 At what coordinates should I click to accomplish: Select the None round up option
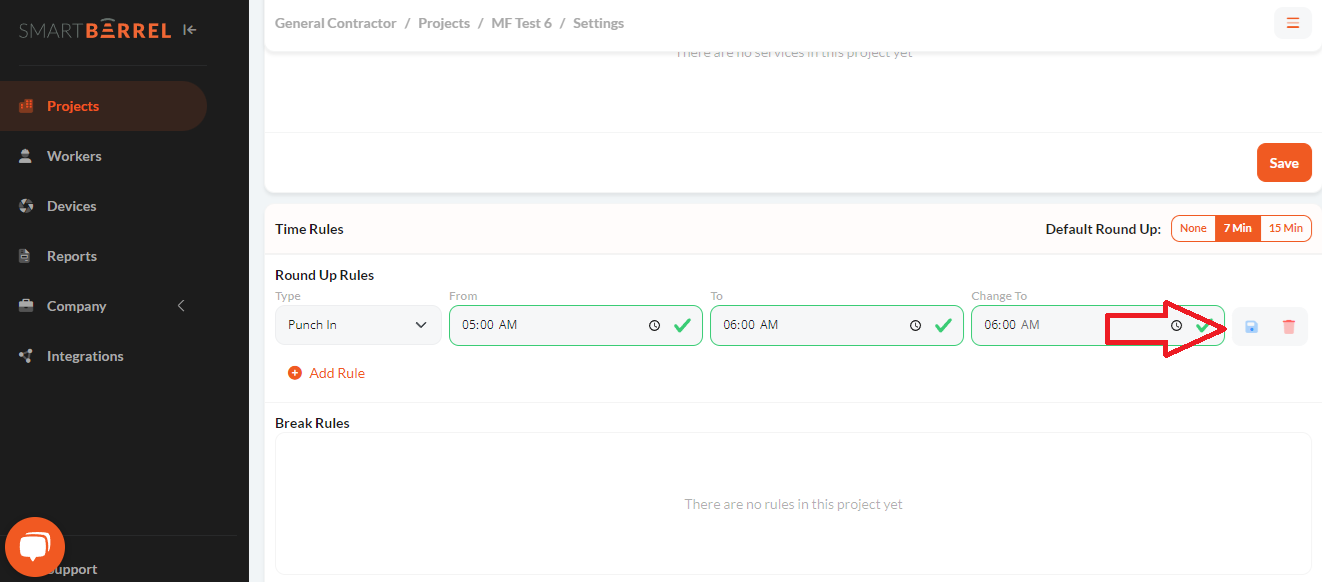[x=1193, y=228]
